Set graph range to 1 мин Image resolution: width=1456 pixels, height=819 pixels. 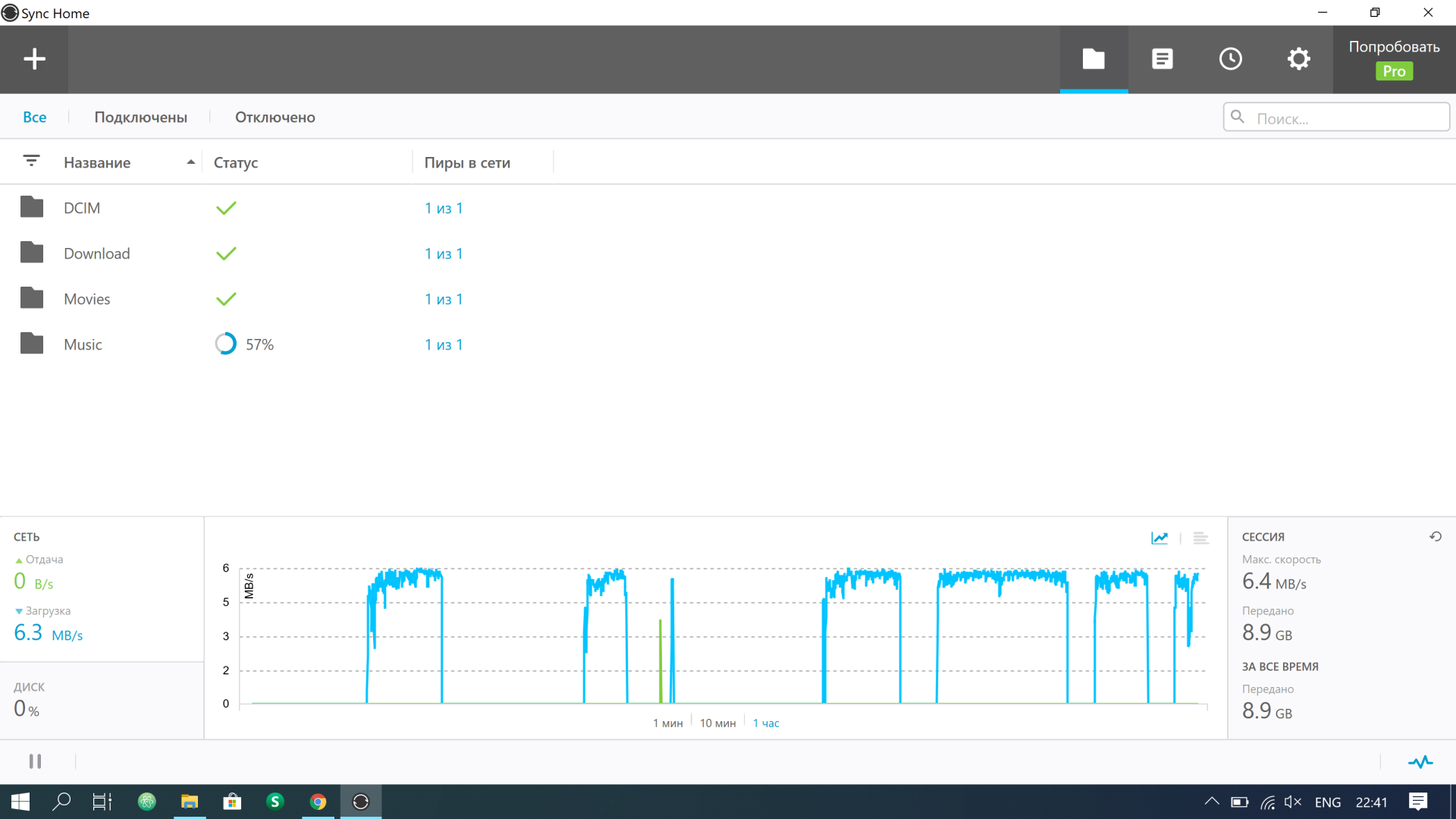(668, 723)
